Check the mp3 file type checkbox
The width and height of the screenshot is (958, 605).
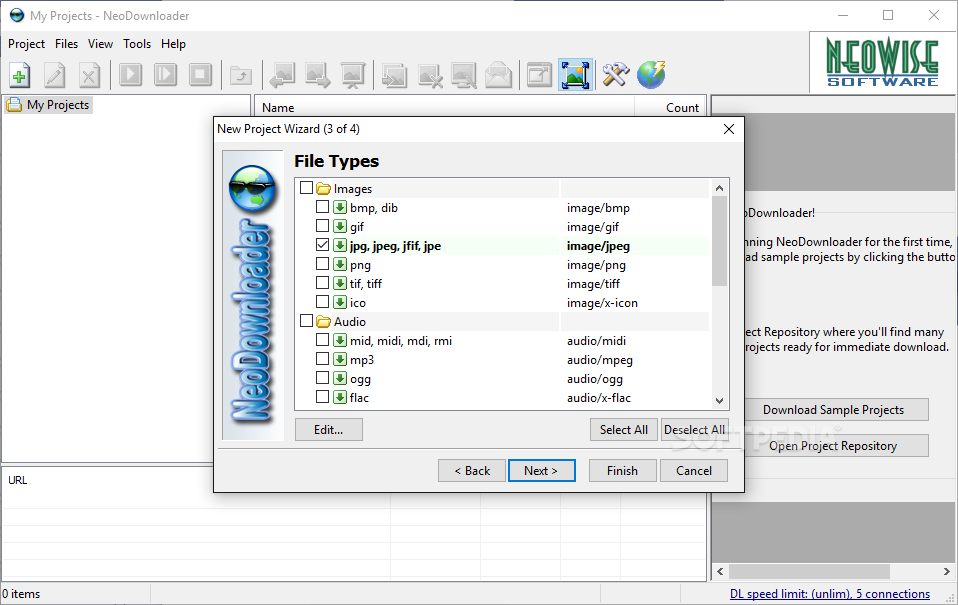[323, 358]
